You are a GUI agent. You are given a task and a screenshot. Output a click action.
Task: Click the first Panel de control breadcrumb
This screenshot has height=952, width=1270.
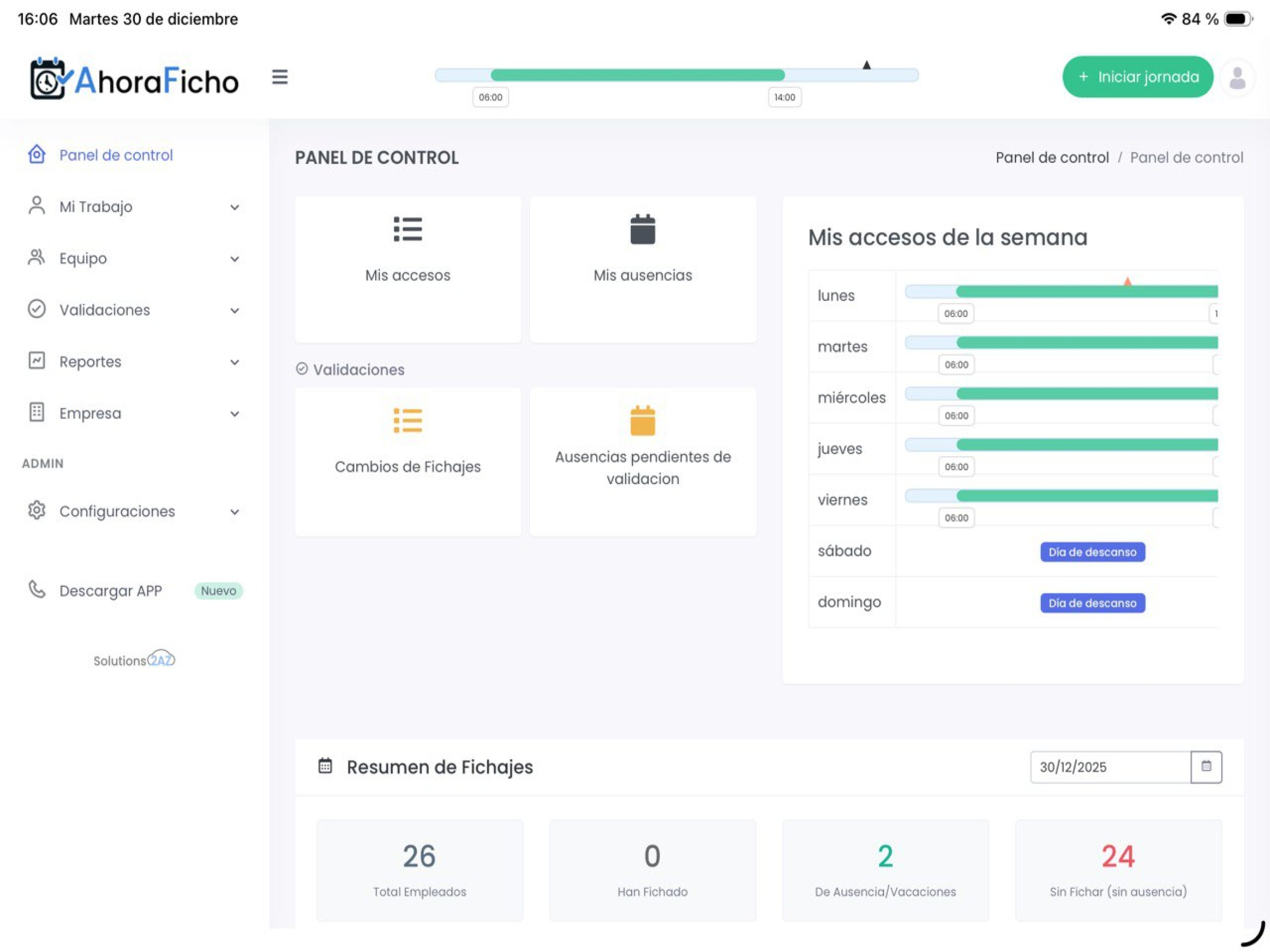pyautogui.click(x=1052, y=157)
